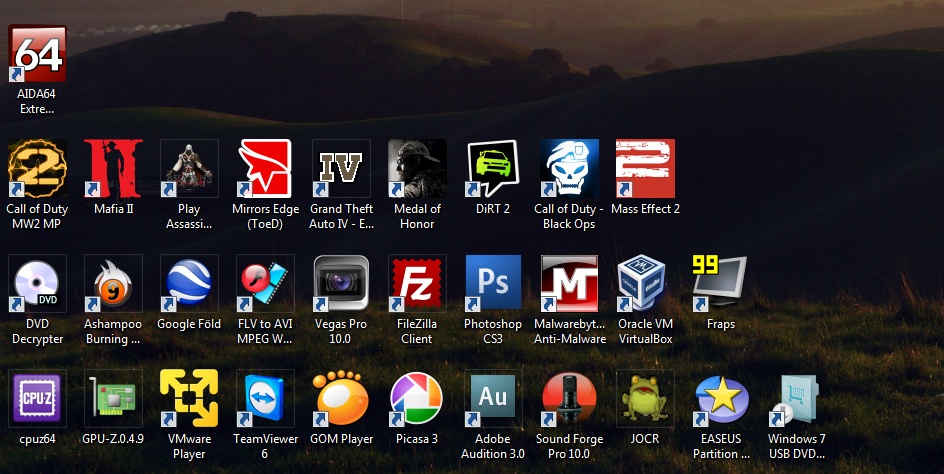Click the "Mafia II" label text
Screen dimensions: 944x474
[114, 209]
